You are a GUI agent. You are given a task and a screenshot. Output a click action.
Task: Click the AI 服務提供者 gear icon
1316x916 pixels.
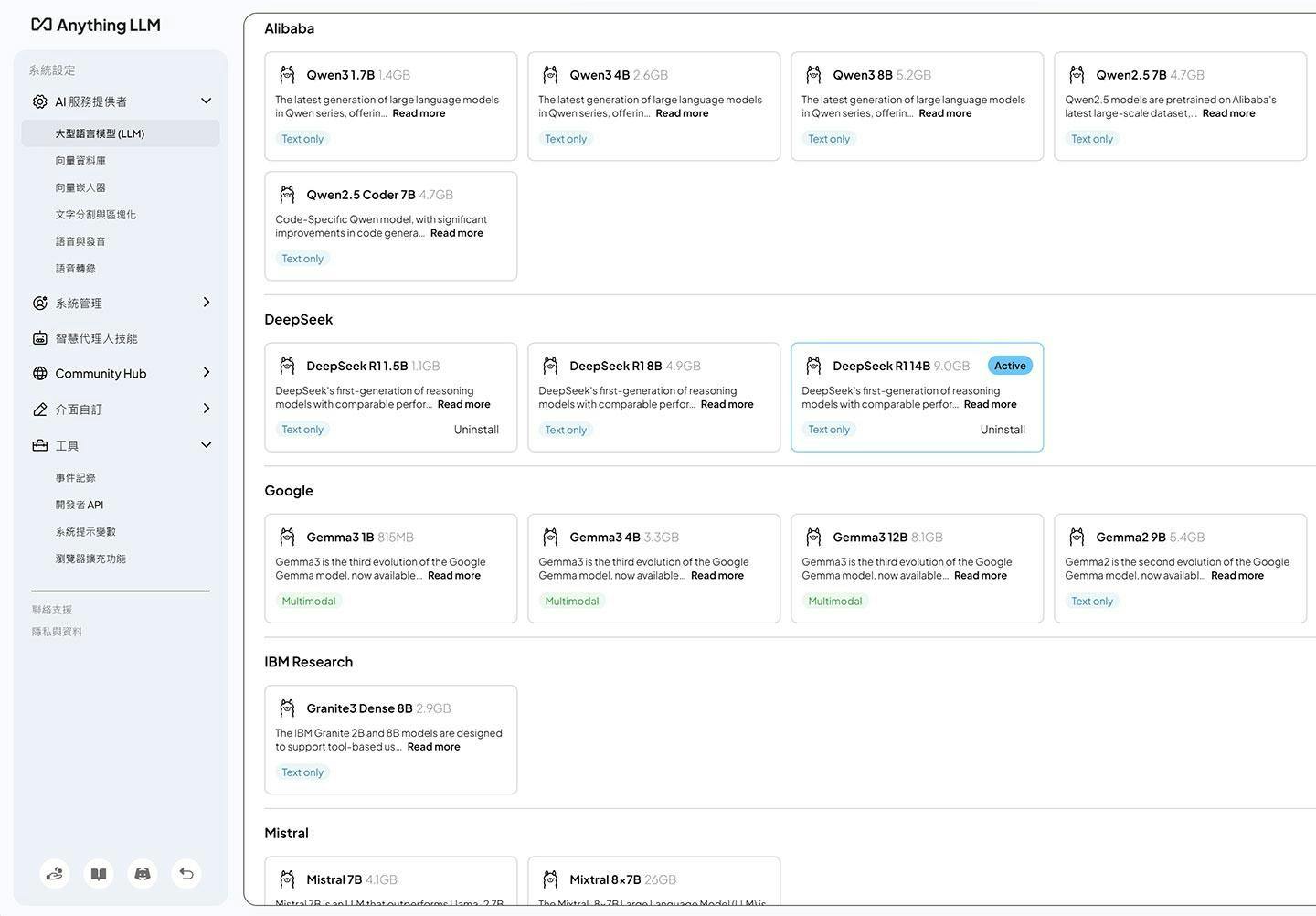pyautogui.click(x=39, y=101)
